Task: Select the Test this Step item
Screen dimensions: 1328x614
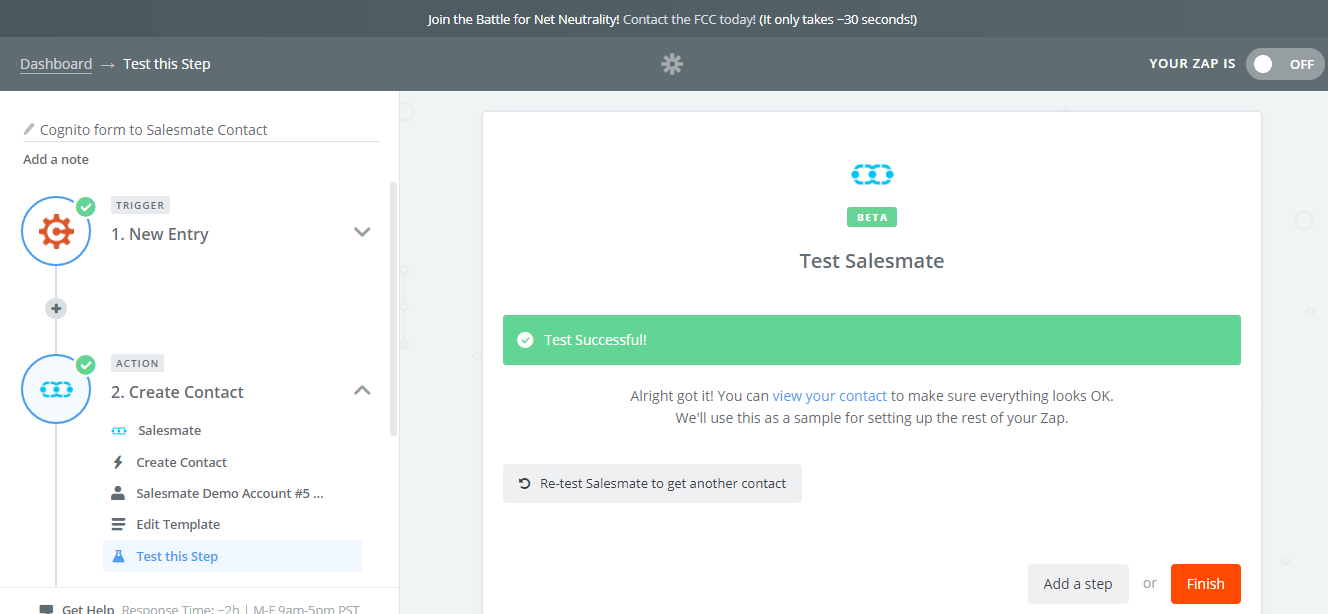Action: (232, 556)
